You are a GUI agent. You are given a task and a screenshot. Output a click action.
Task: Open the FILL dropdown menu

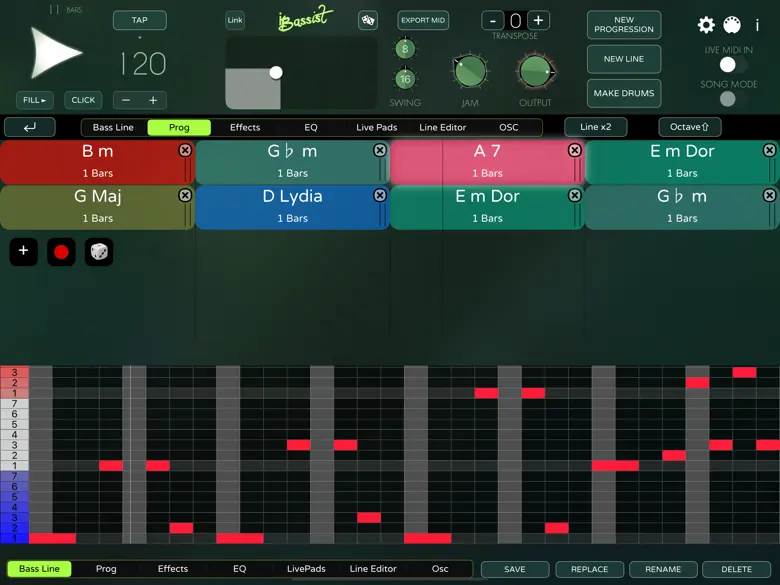coord(35,100)
